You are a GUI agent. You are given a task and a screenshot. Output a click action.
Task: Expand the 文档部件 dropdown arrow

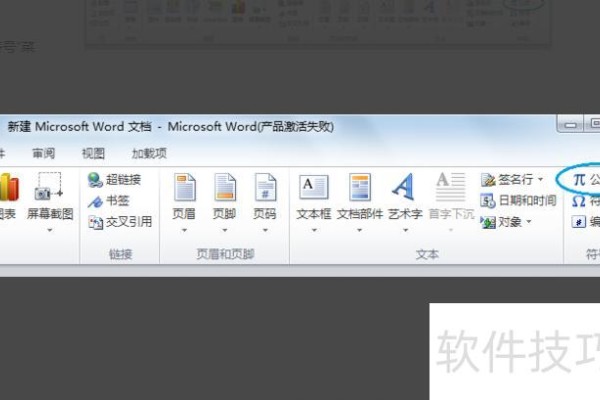[360, 230]
